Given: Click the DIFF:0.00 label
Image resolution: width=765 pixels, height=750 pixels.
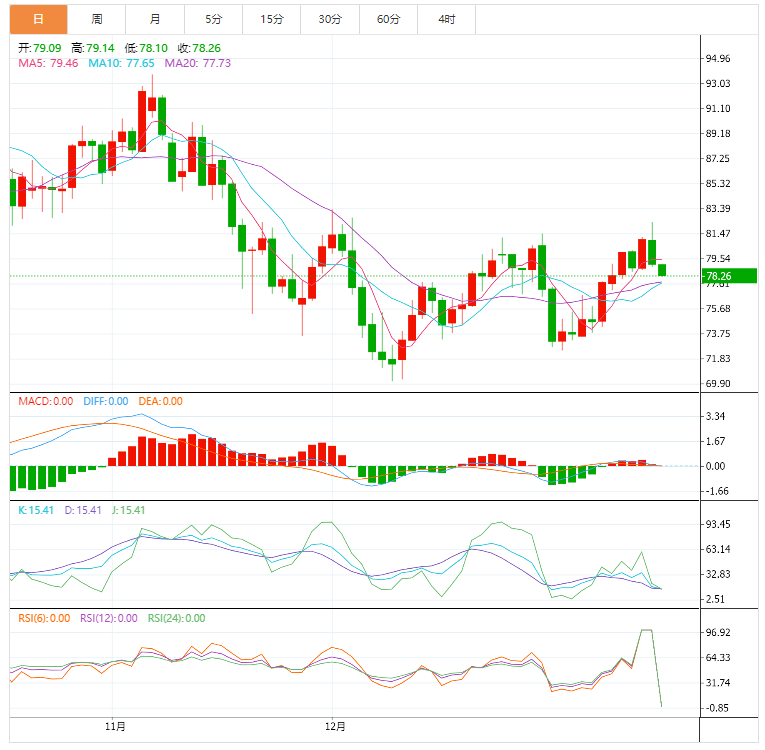Looking at the screenshot, I should coord(106,401).
